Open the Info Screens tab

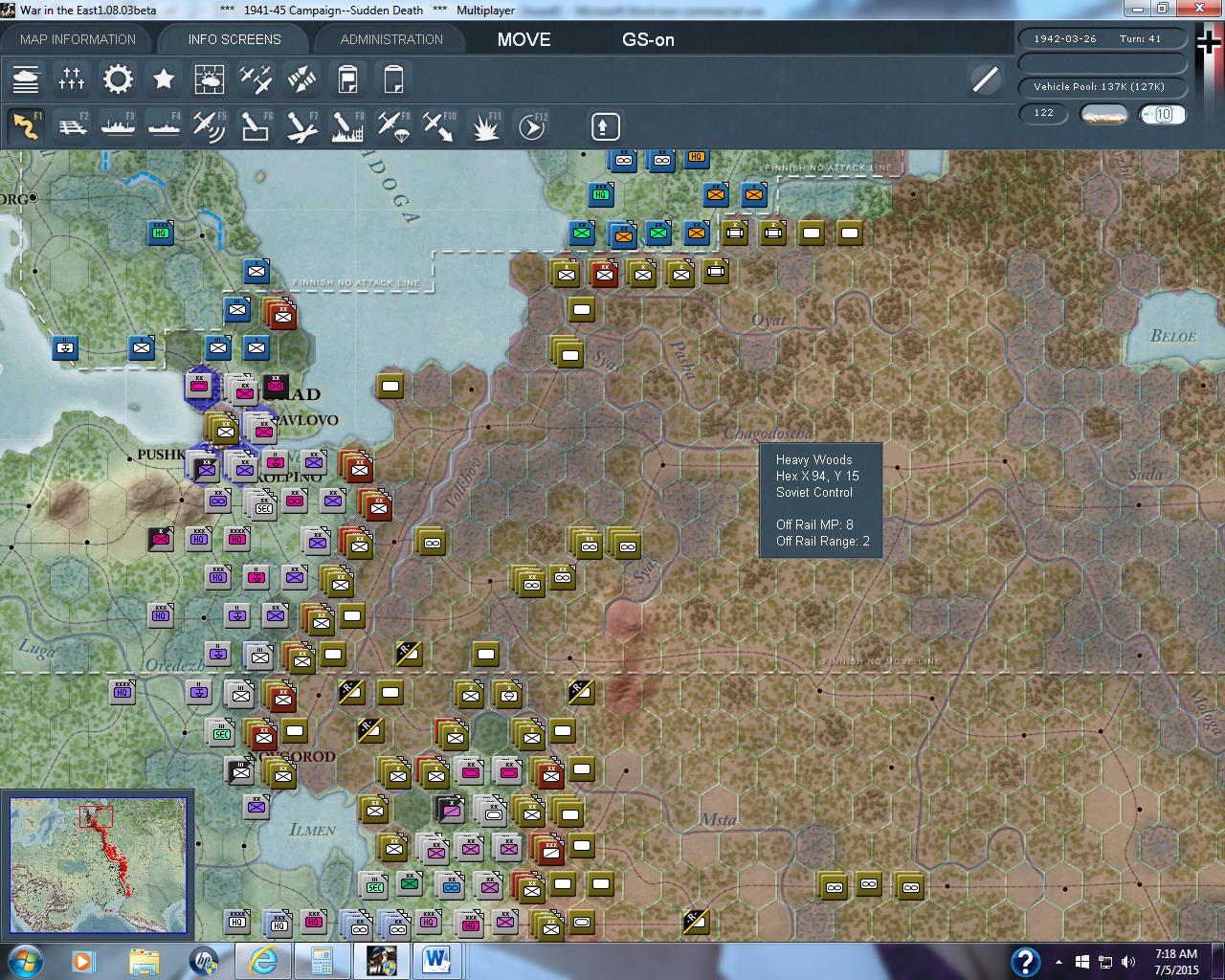coord(234,39)
